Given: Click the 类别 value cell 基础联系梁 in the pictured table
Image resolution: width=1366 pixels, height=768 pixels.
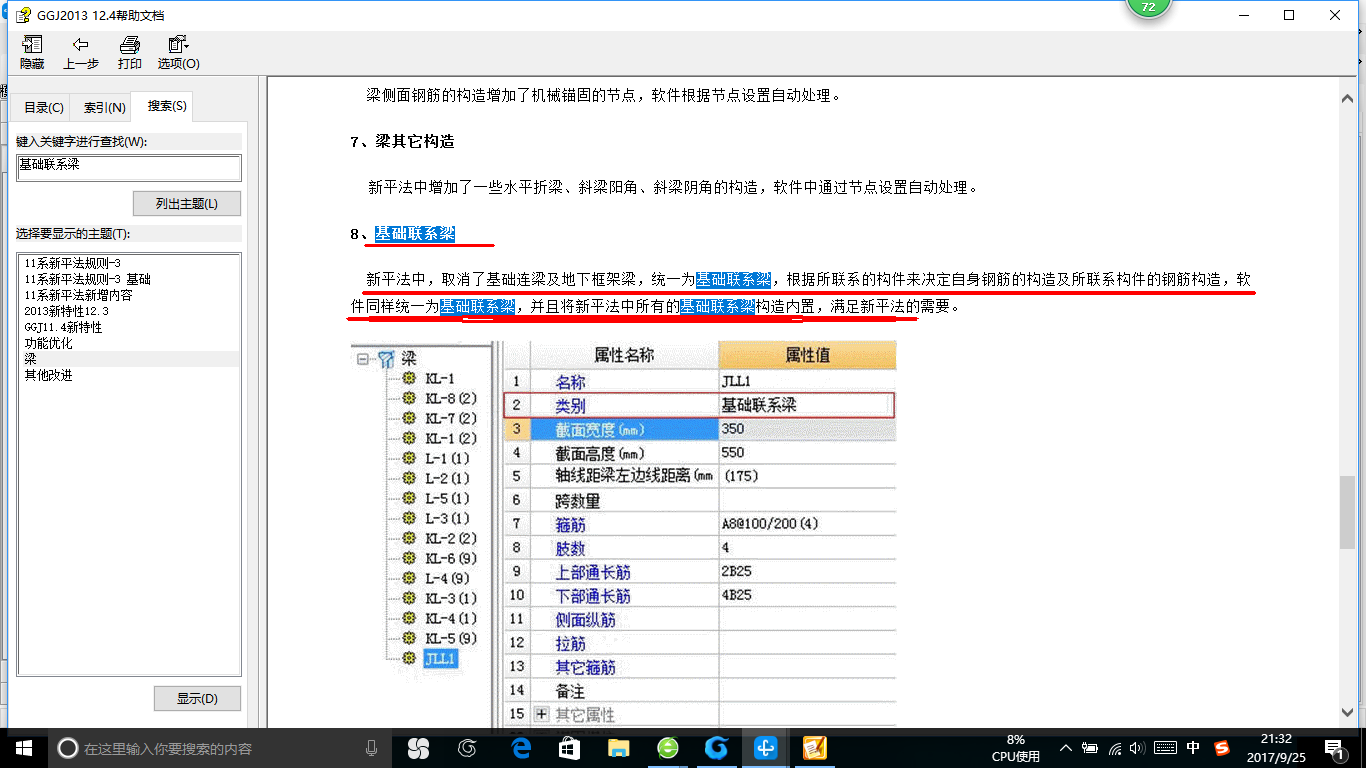Looking at the screenshot, I should pos(806,405).
